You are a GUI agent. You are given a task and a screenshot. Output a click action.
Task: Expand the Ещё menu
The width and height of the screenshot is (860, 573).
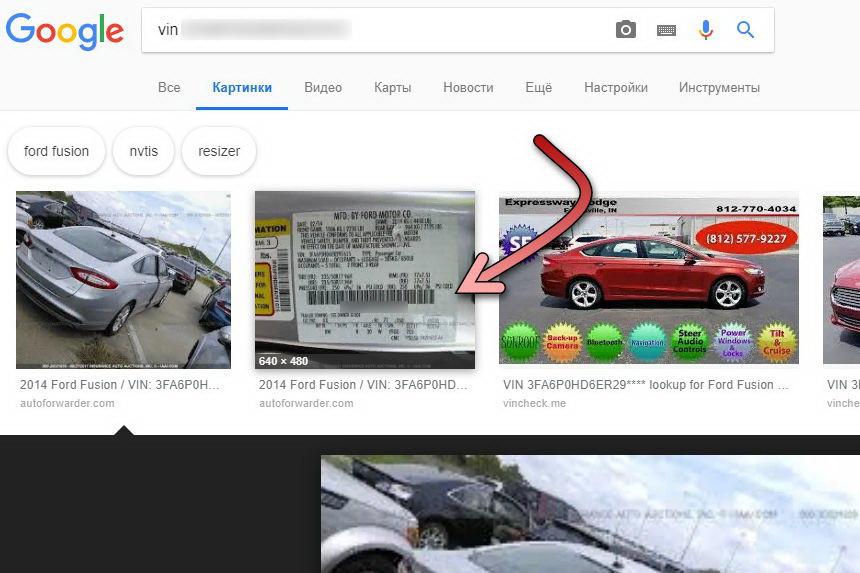point(539,88)
